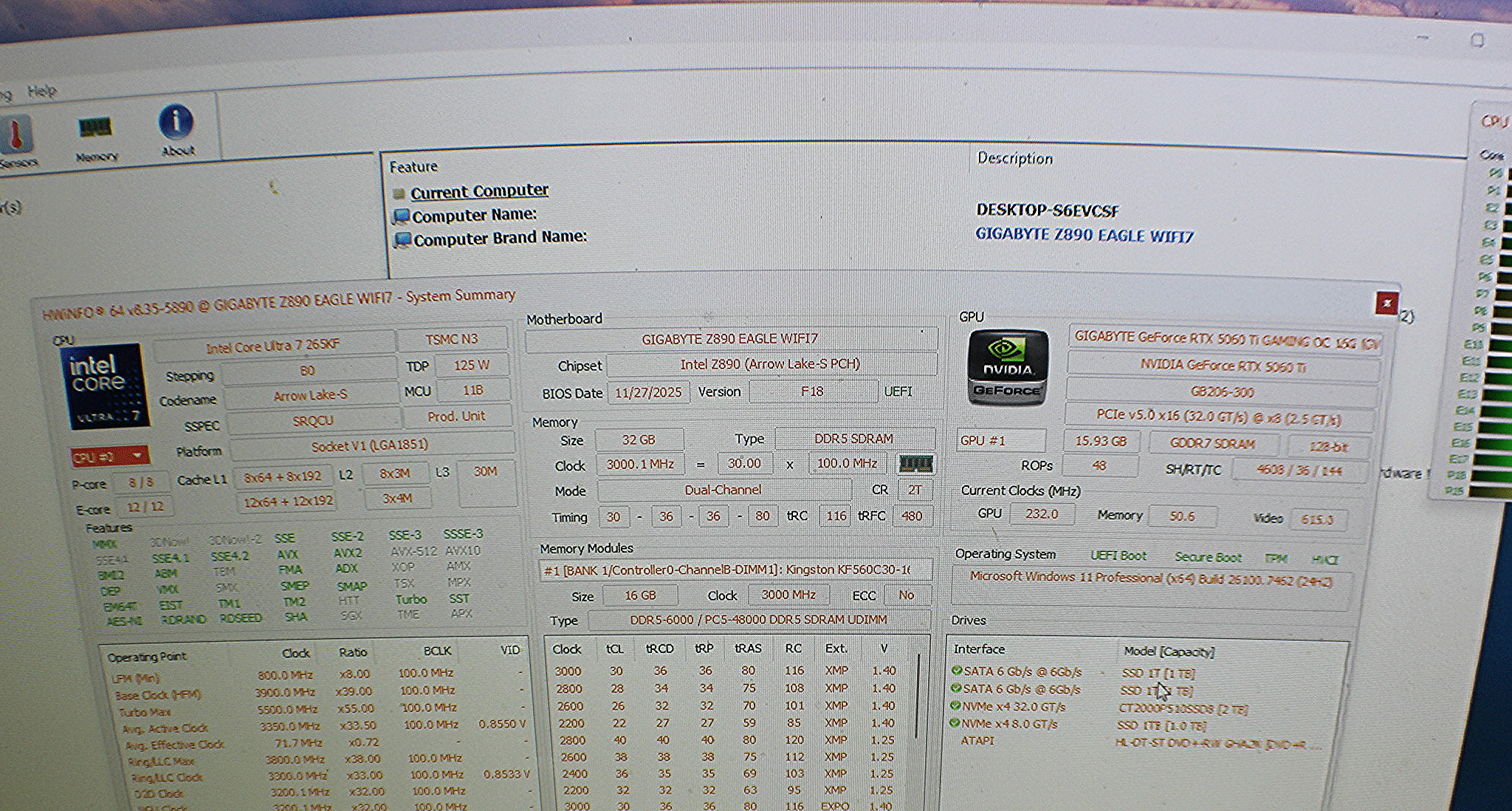Select Current Computer tree entry
Screen dimensions: 1512x811
tap(479, 191)
